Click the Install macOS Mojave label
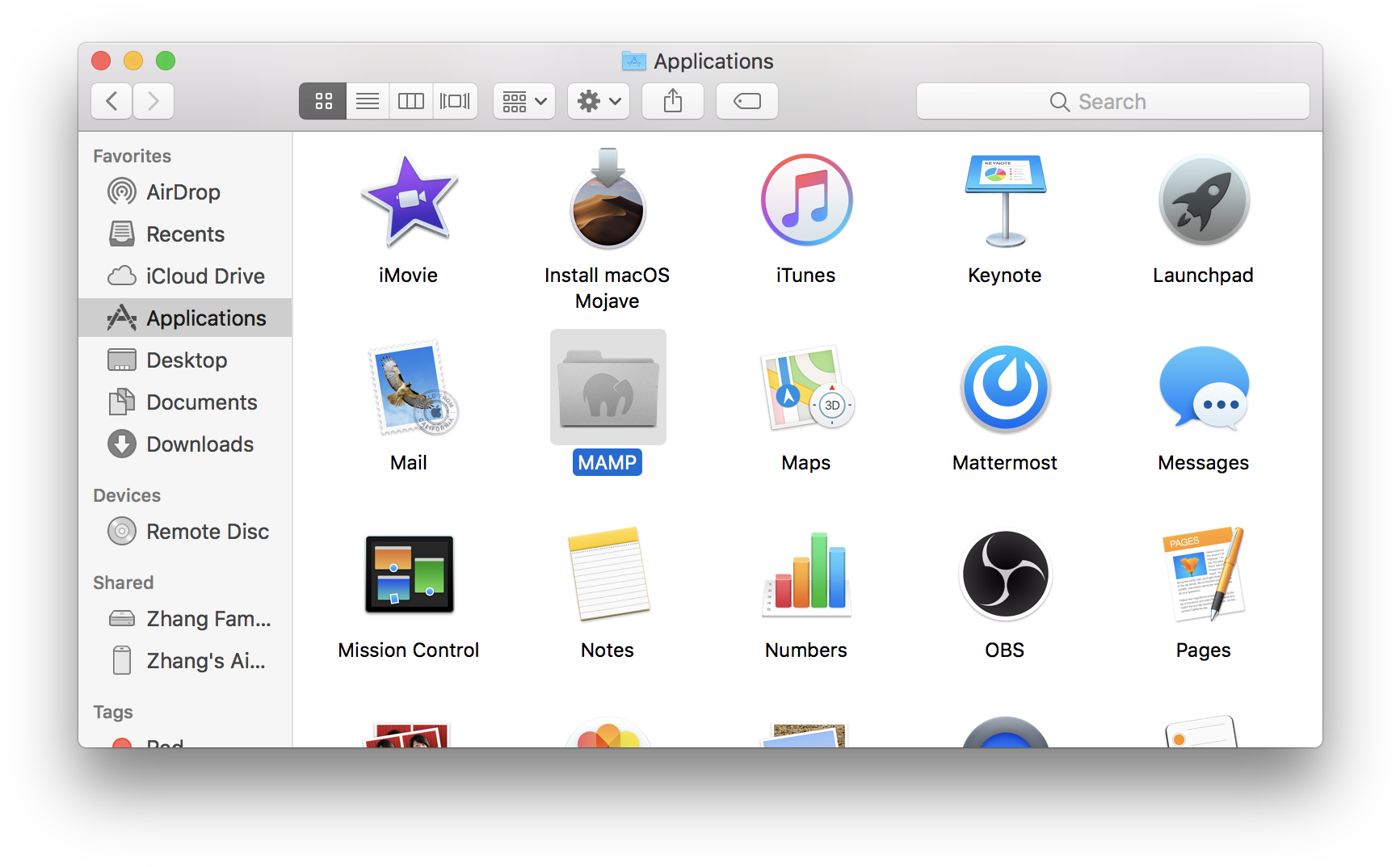This screenshot has height=867, width=1400. pyautogui.click(x=608, y=288)
